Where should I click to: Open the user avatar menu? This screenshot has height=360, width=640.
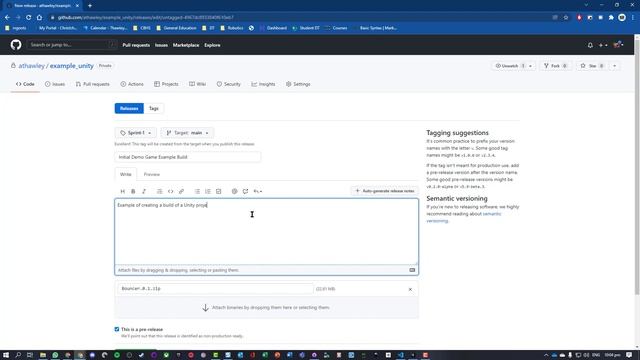(618, 44)
